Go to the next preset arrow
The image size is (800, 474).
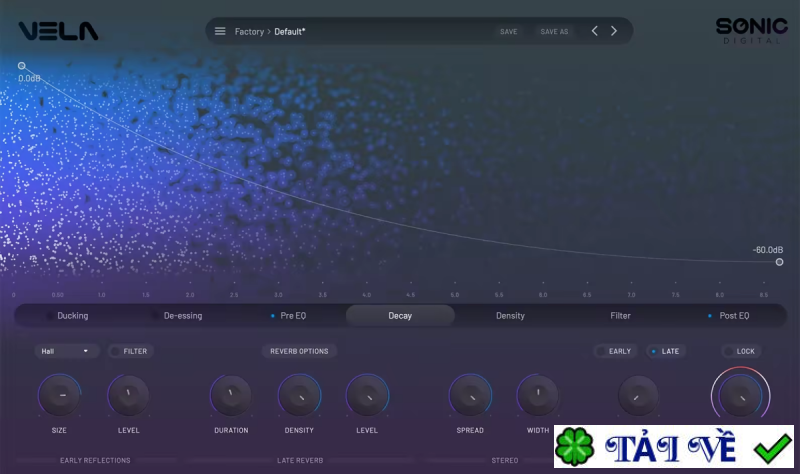614,31
